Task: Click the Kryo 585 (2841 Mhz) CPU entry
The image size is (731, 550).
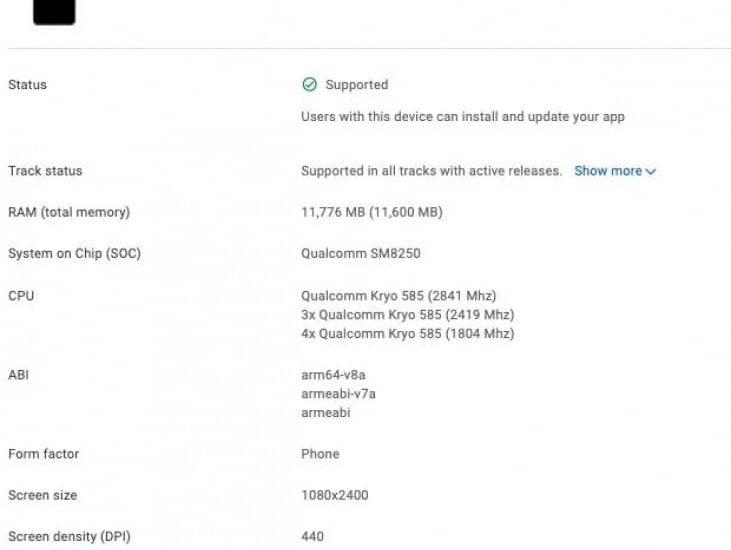Action: coord(398,296)
